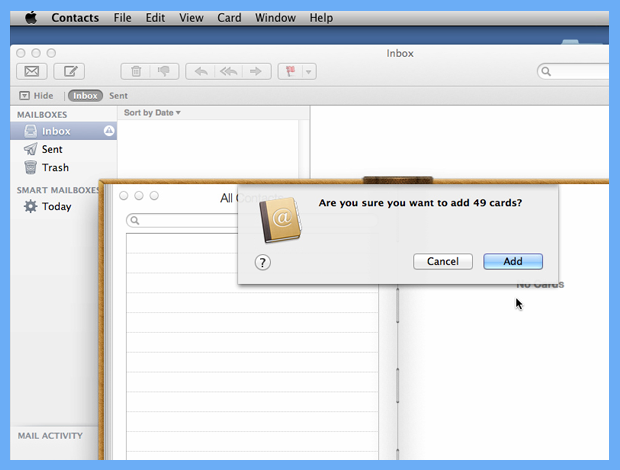Close the Mail window
The image size is (620, 470).
21,53
